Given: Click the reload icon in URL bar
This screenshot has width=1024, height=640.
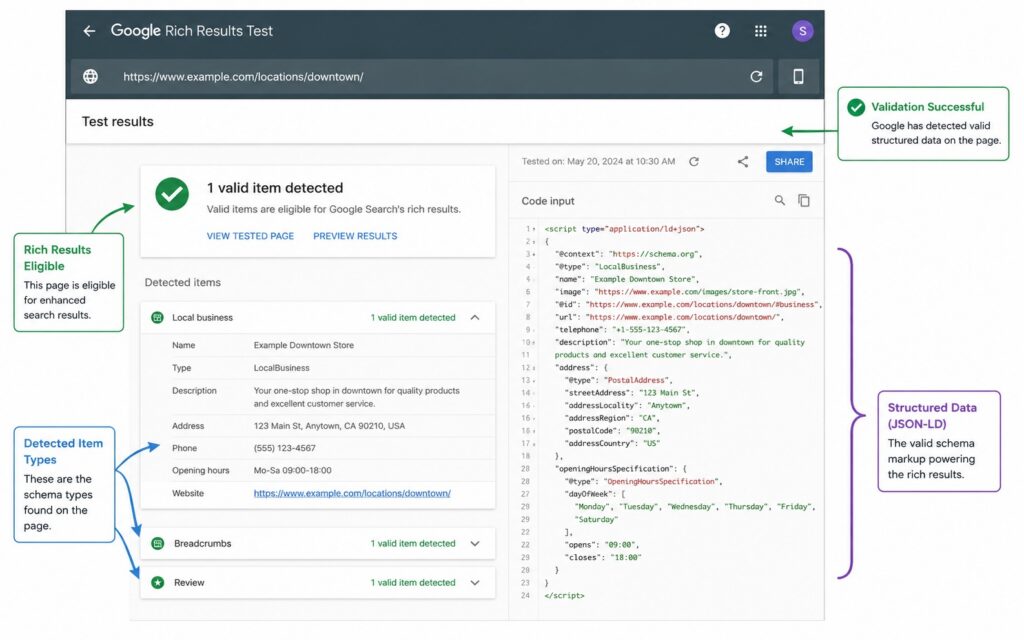Looking at the screenshot, I should (x=756, y=76).
